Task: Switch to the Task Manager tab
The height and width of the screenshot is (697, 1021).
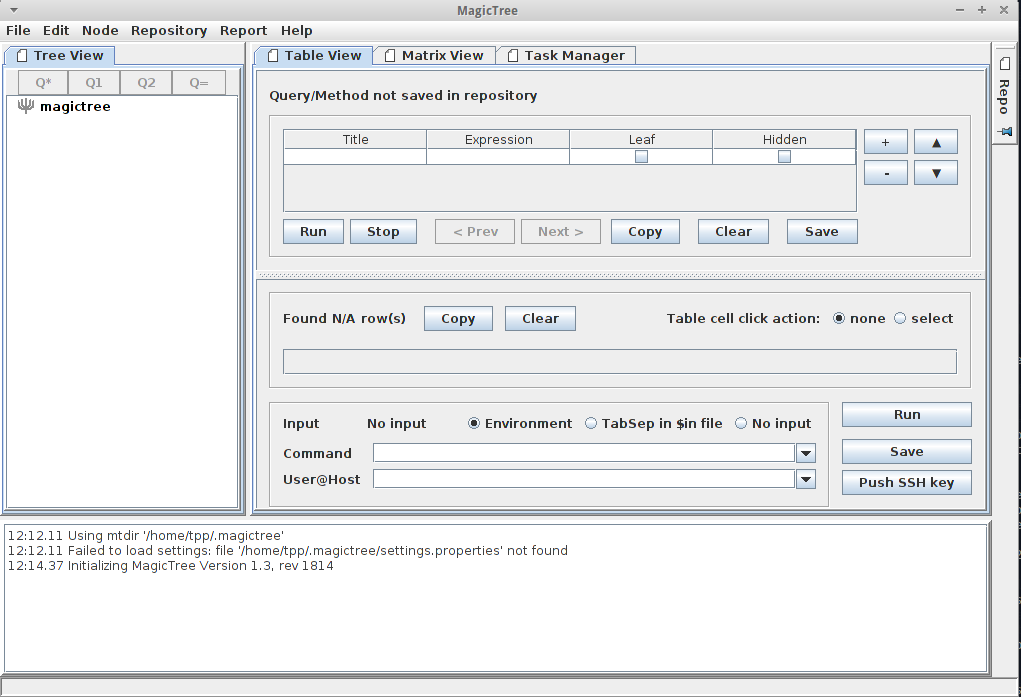Action: coord(566,56)
